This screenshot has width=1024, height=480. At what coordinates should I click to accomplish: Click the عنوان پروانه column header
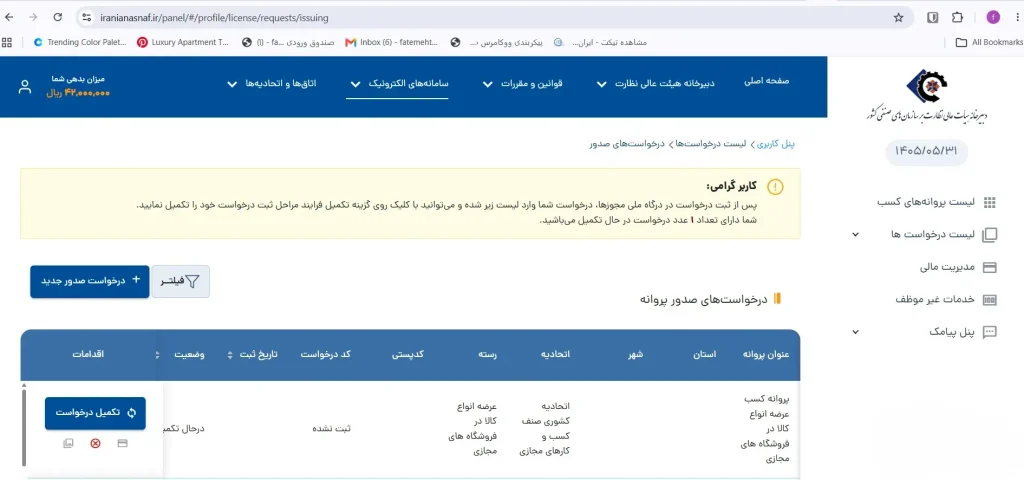point(766,355)
